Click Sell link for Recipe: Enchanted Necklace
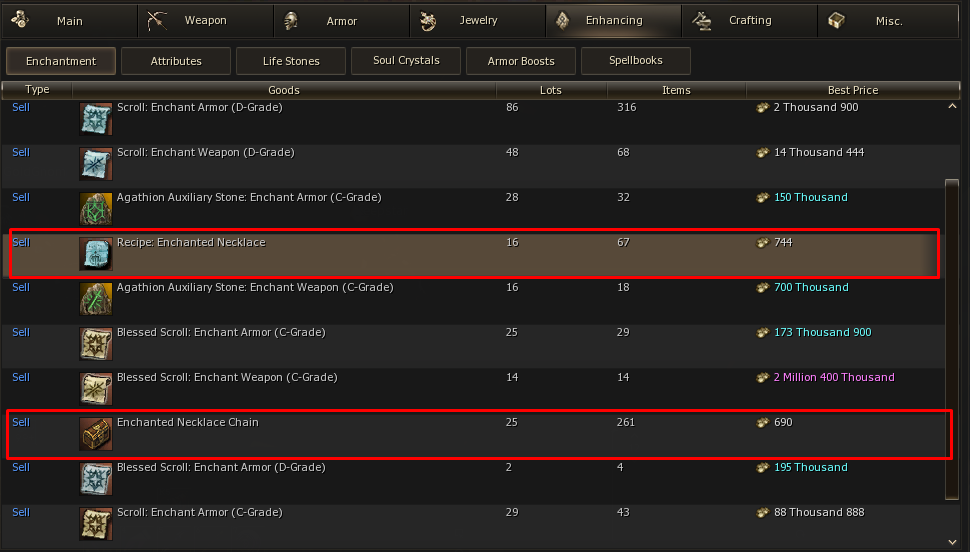The image size is (970, 552). click(x=21, y=242)
